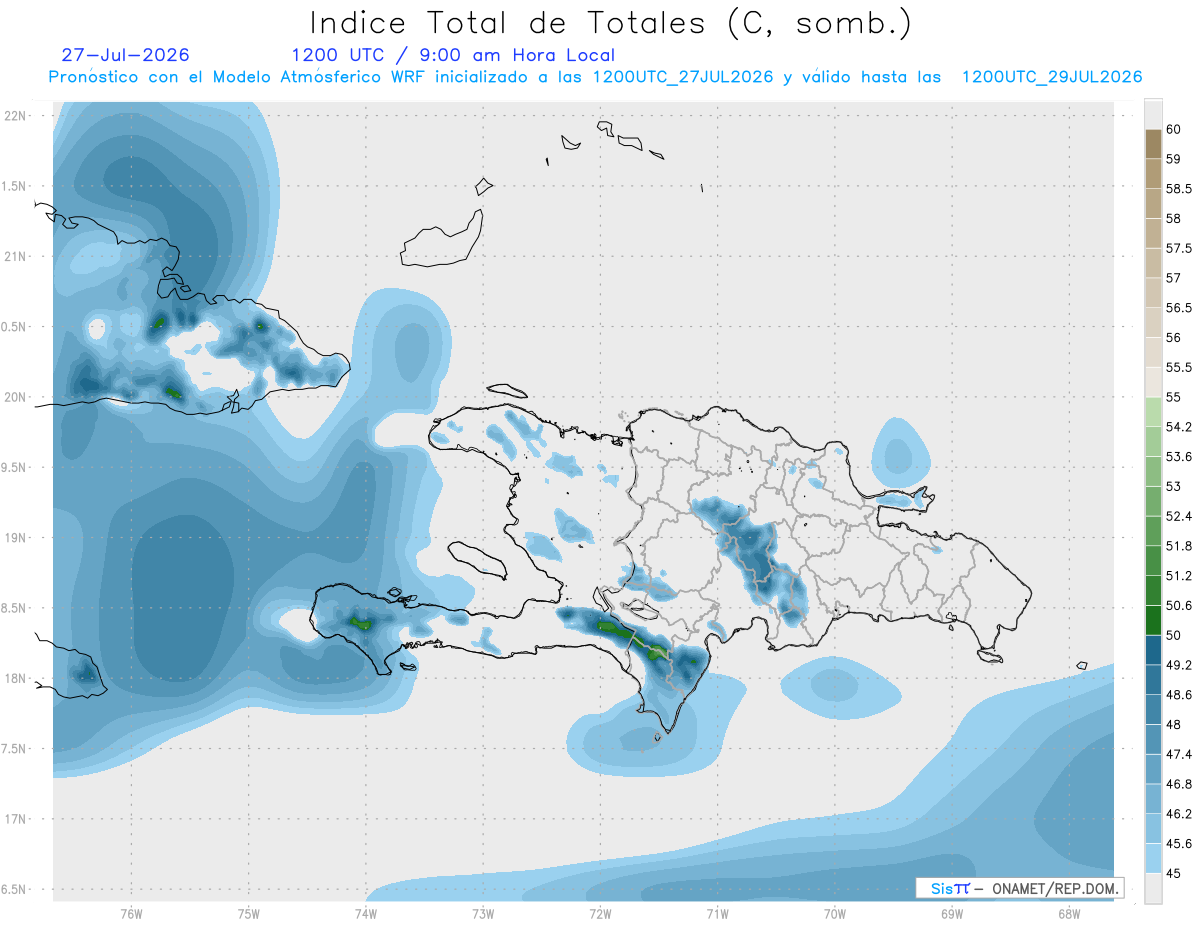Click the colorbar label '51.8'
This screenshot has width=1200, height=927.
1179,546
